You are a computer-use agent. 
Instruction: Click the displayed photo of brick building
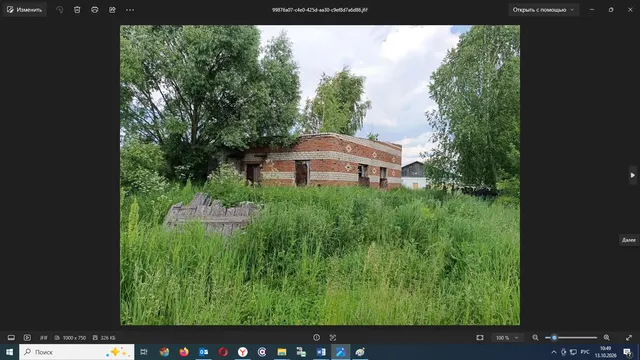tap(320, 175)
